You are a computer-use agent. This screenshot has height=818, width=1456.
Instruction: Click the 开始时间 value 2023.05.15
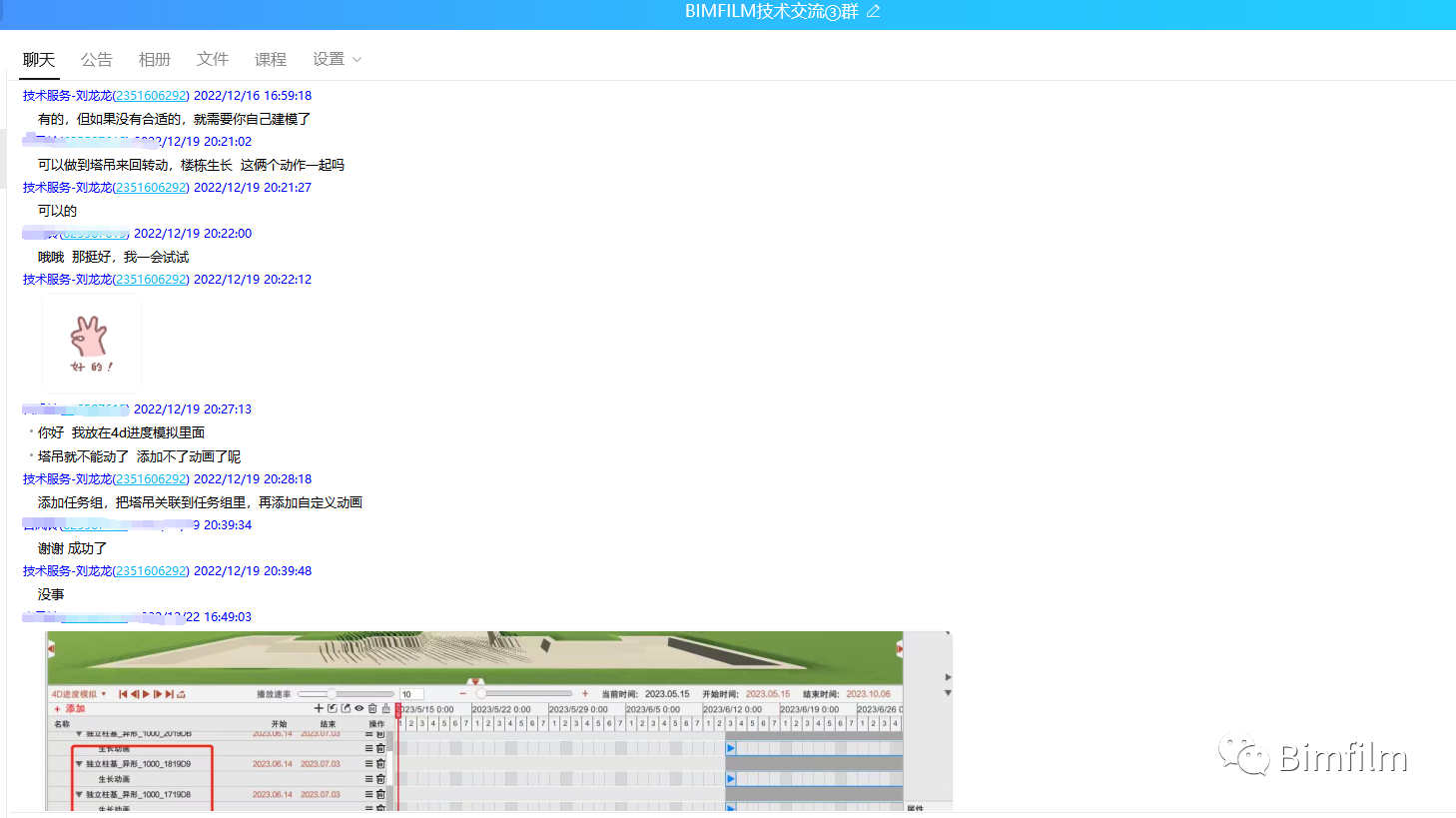(x=768, y=694)
